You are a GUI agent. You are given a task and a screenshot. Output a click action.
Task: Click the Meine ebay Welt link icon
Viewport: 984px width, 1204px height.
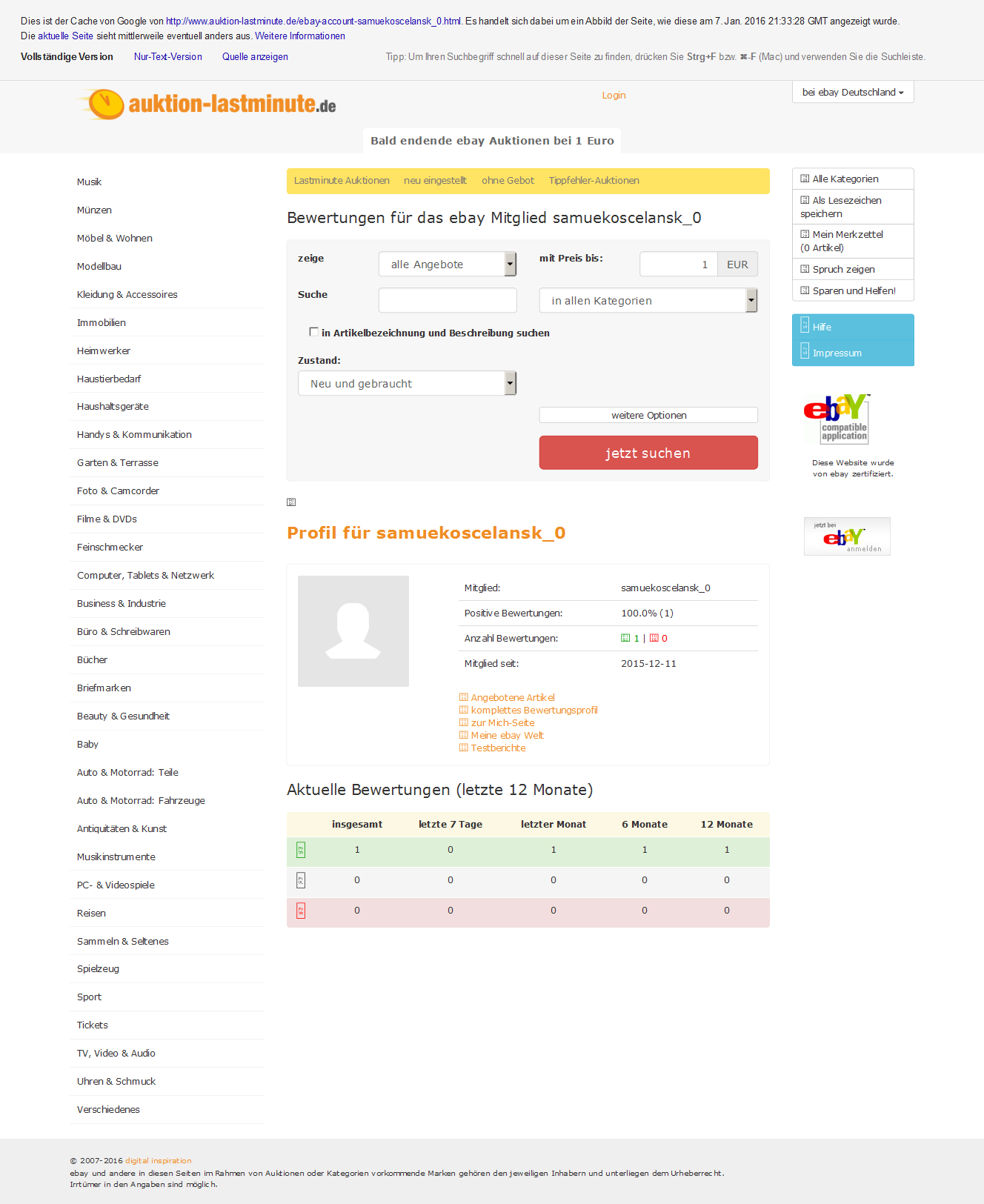464,735
